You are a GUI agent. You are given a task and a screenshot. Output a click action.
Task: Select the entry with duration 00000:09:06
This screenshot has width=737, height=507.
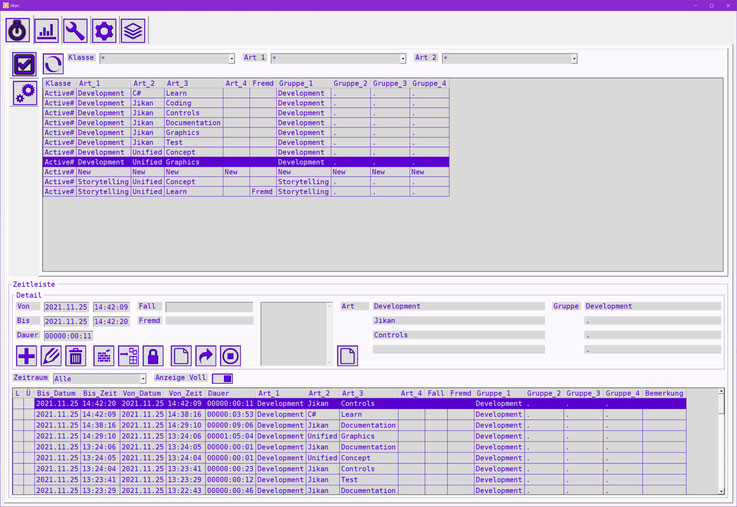[x=349, y=425]
